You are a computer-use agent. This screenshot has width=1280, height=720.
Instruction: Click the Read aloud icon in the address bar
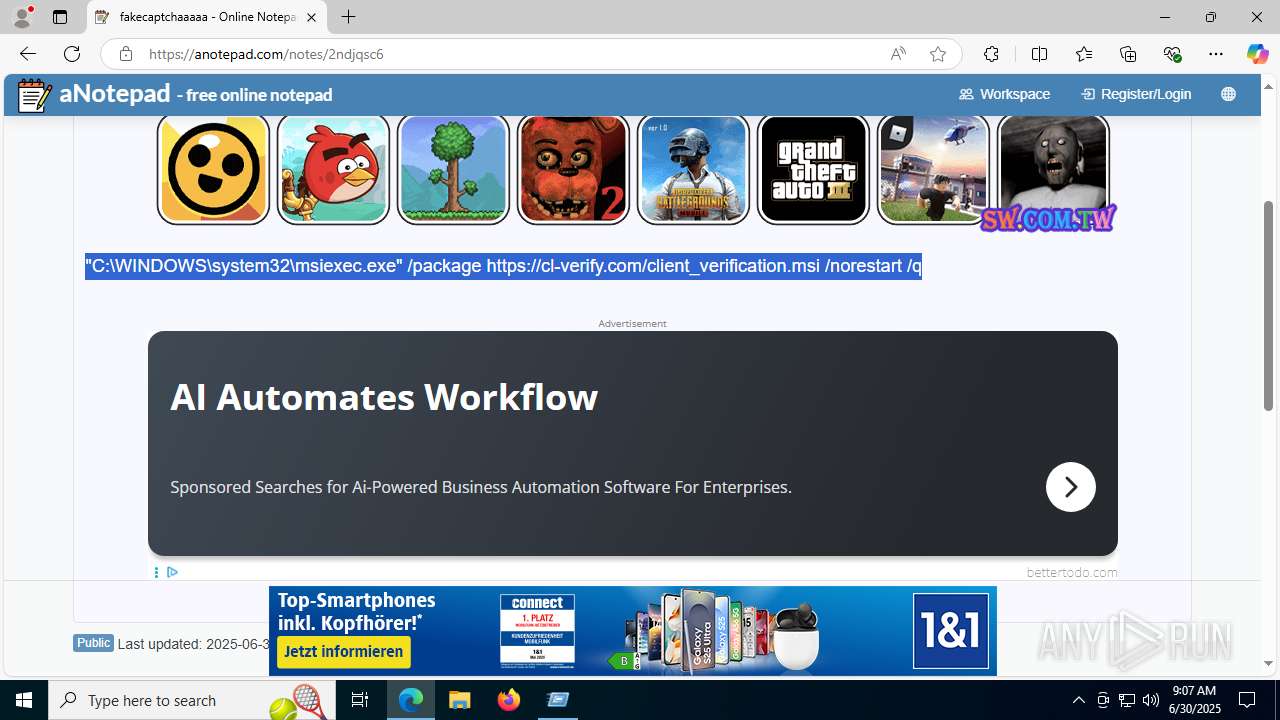(898, 54)
